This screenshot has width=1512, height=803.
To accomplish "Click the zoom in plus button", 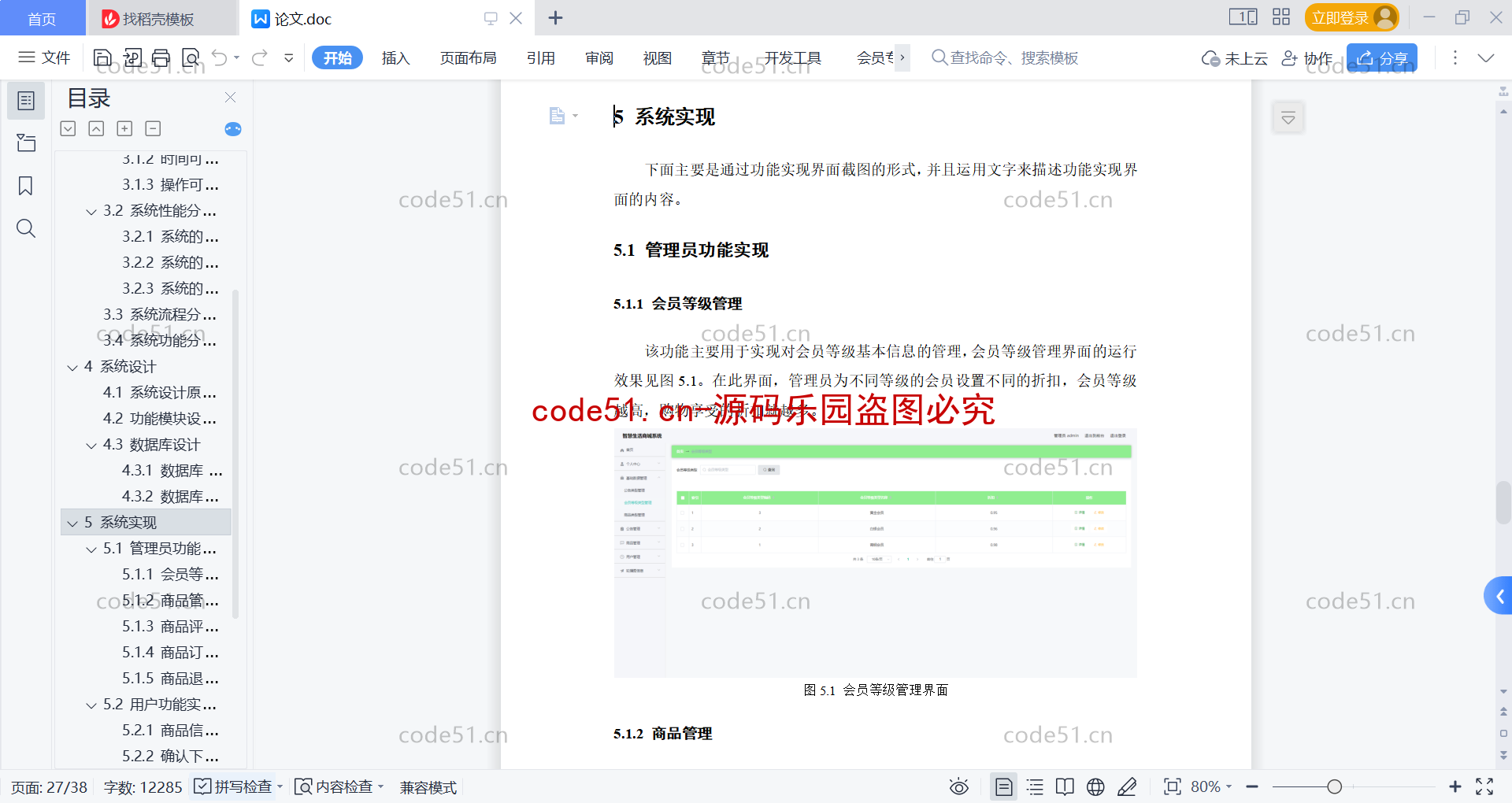I will click(1455, 786).
